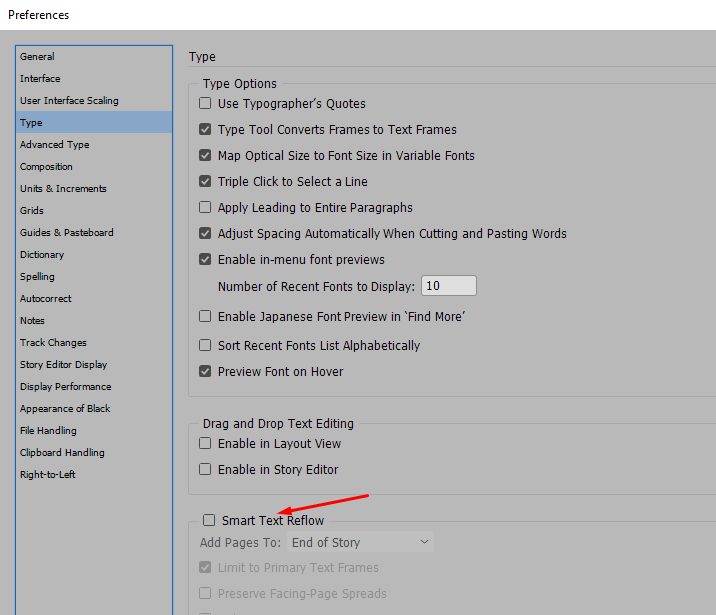Check the Smart Text Reflow checkbox
Viewport: 716px width, 615px height.
209,520
